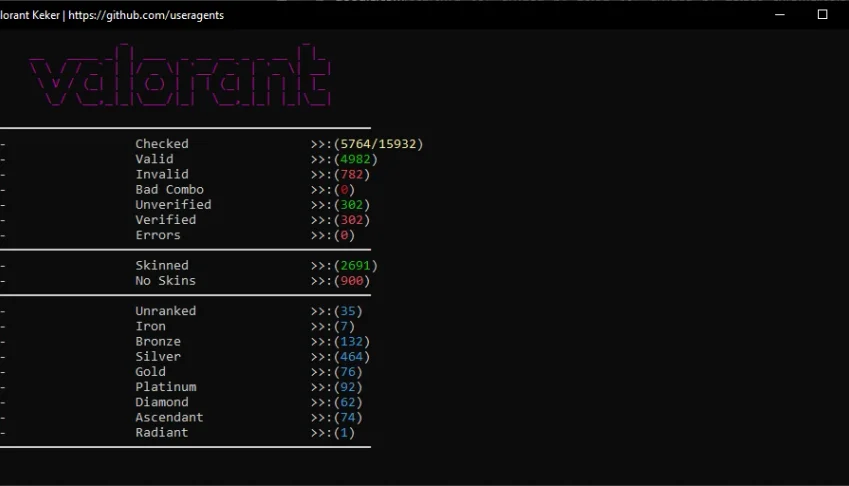Minimize the console window
This screenshot has width=849, height=486.
pos(780,15)
